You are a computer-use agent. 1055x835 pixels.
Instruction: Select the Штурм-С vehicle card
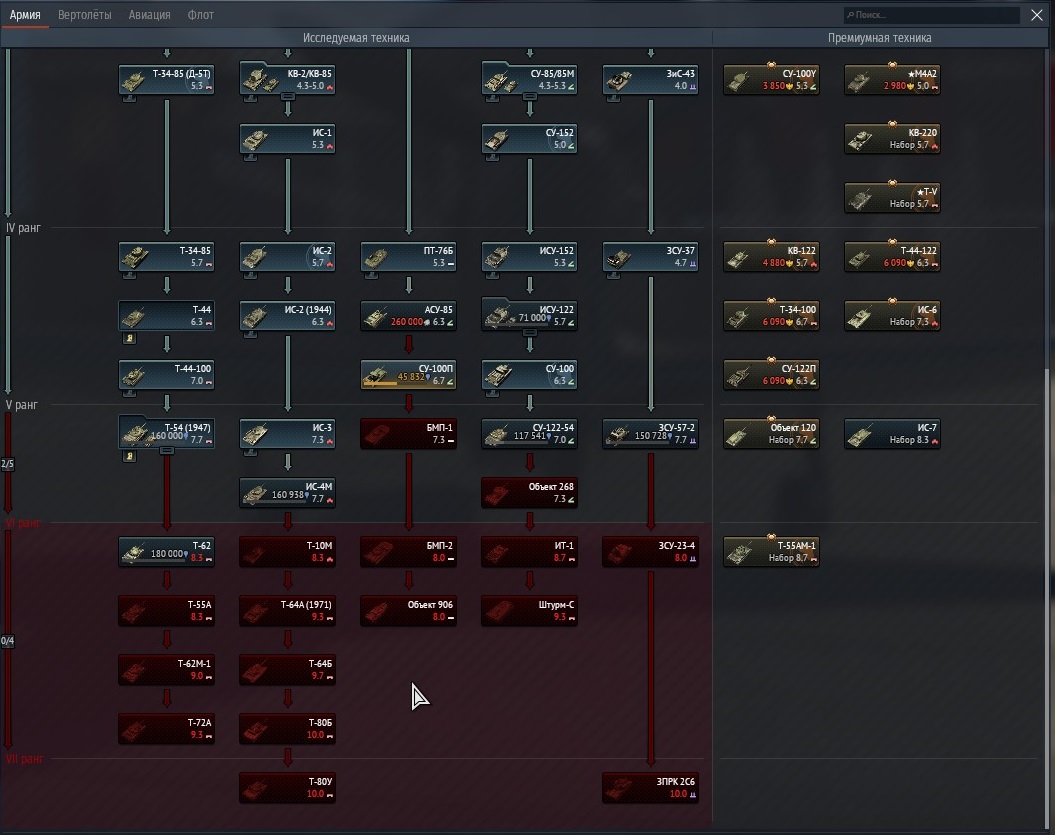(530, 611)
